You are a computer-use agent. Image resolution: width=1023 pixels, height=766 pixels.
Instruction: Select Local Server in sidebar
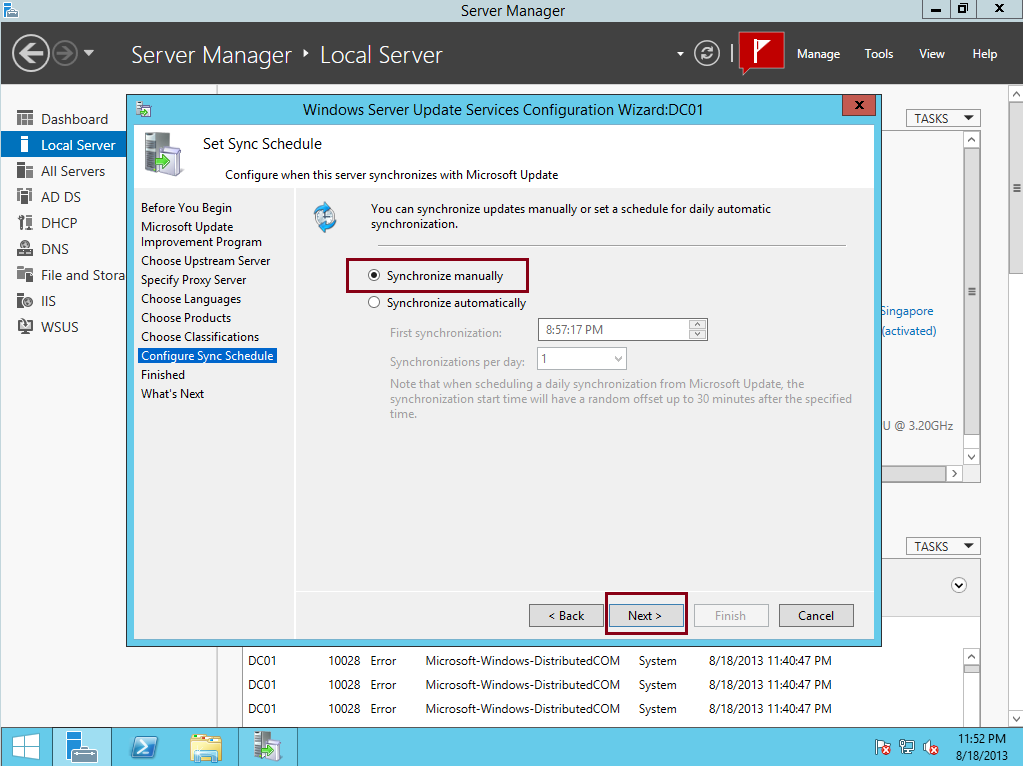click(64, 145)
